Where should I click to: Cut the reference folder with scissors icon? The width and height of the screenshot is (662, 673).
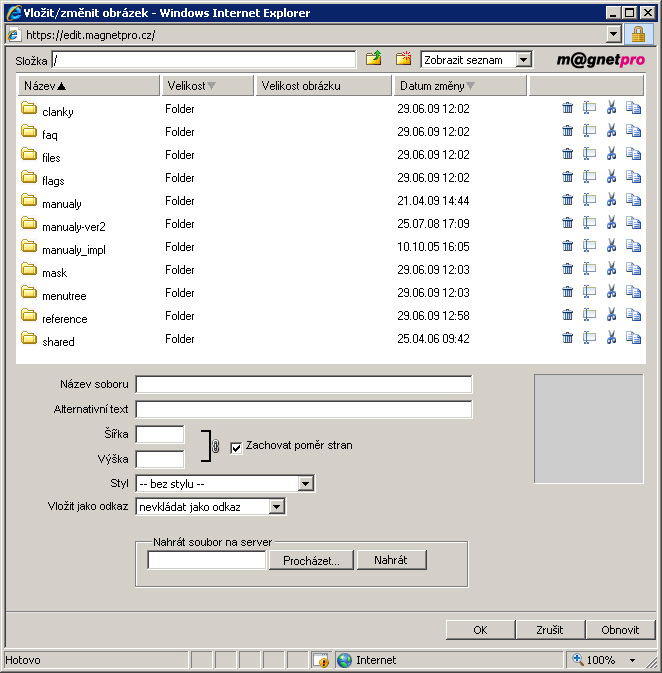(611, 316)
